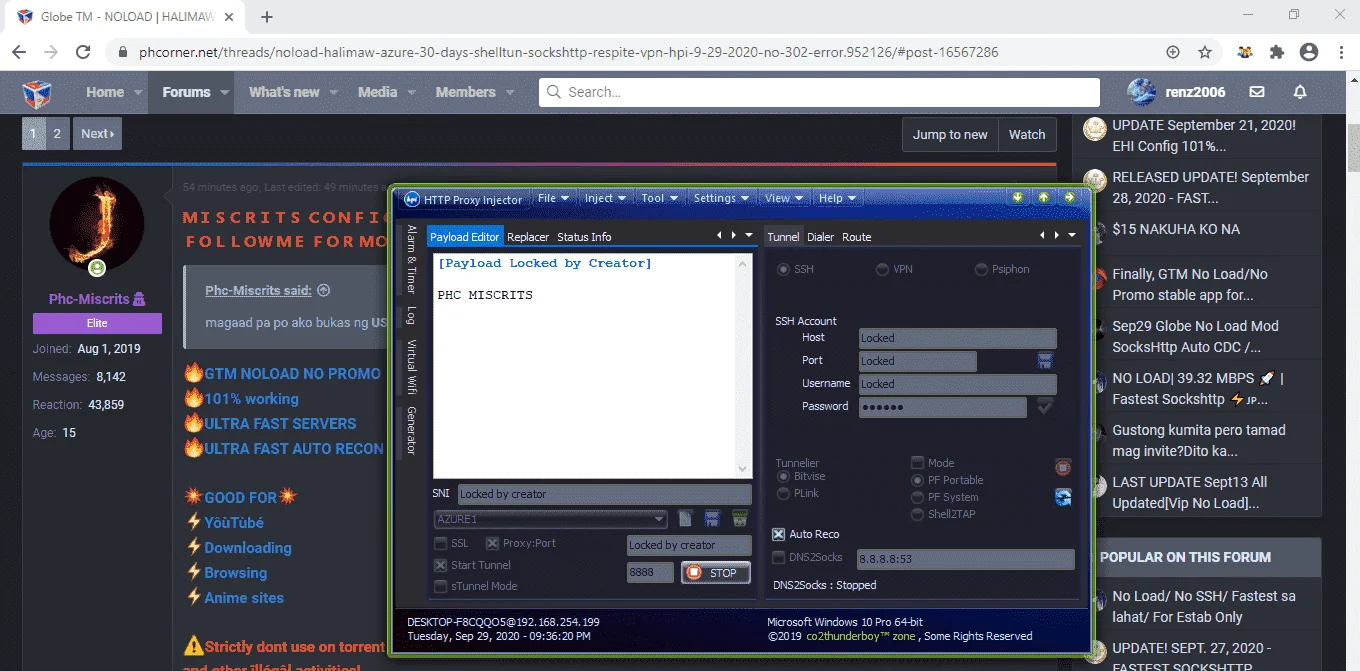Select the PLink tunnelier radio button

point(783,494)
